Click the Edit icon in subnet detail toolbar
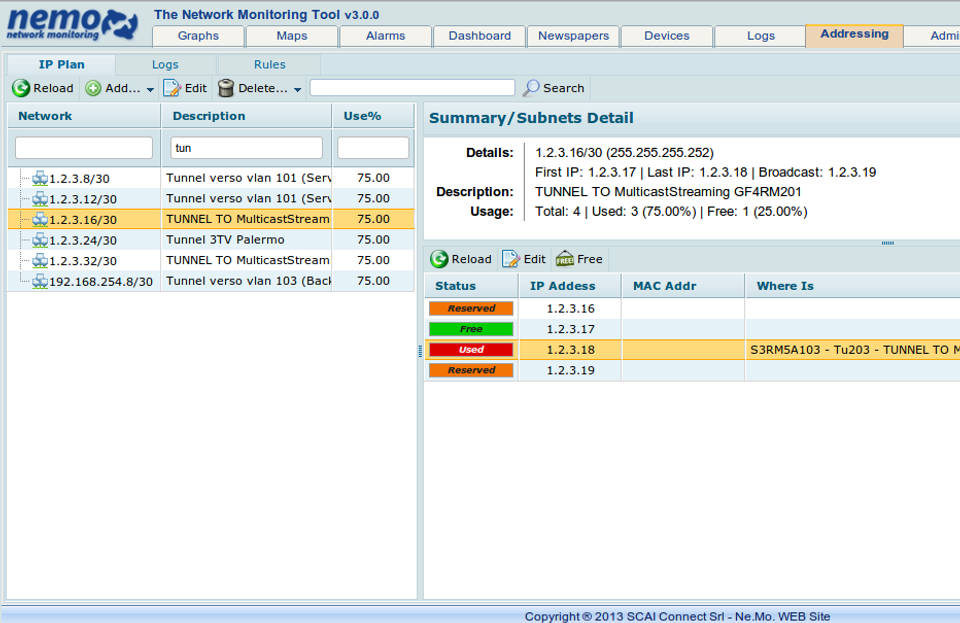The width and height of the screenshot is (960, 623). tap(511, 259)
